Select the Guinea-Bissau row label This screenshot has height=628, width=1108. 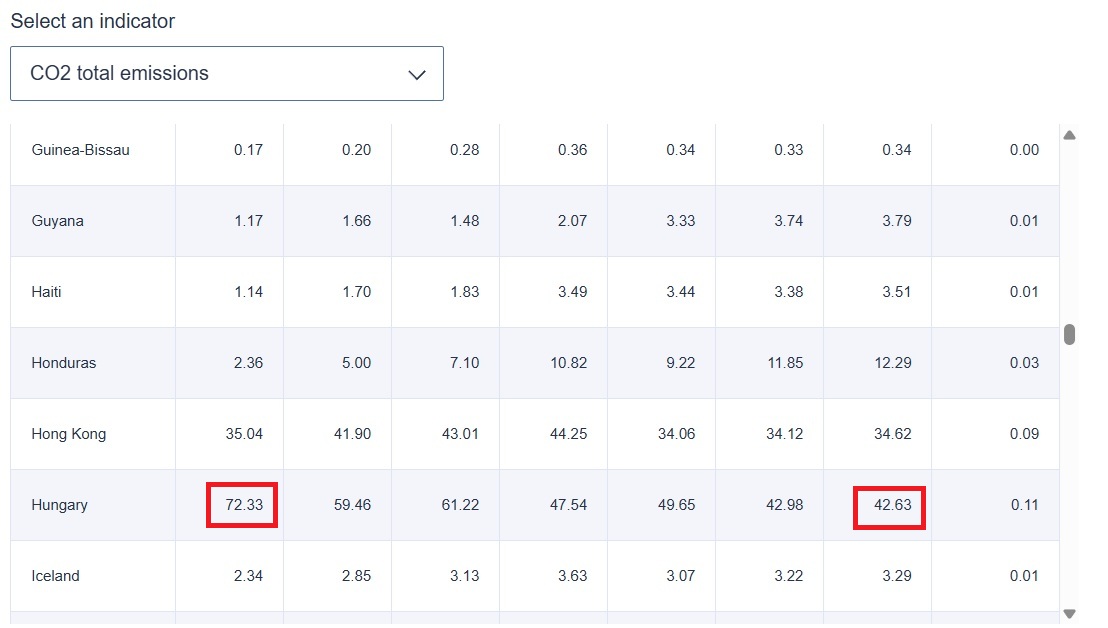click(81, 150)
